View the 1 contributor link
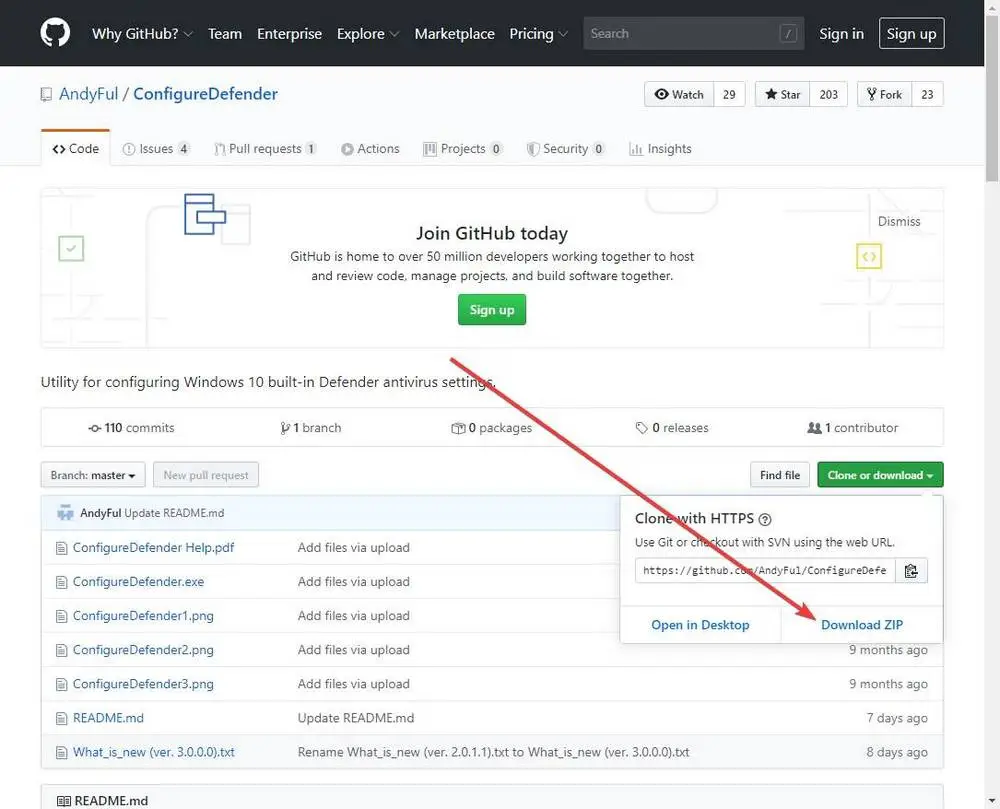The image size is (1000, 809). [853, 428]
